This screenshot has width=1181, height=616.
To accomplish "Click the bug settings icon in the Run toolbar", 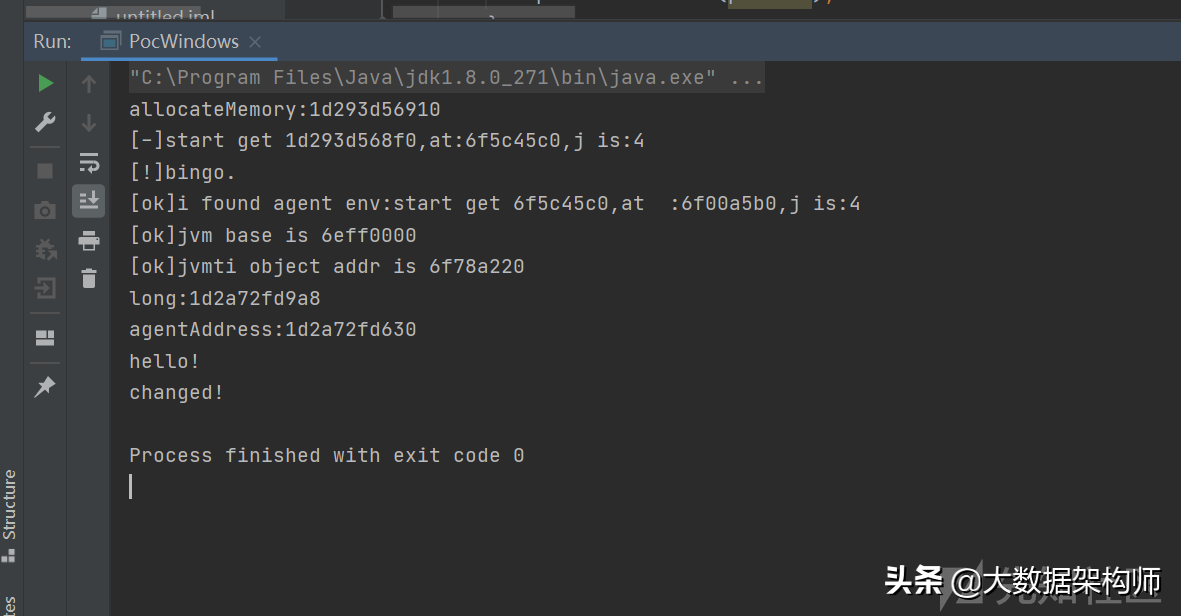I will pyautogui.click(x=45, y=249).
